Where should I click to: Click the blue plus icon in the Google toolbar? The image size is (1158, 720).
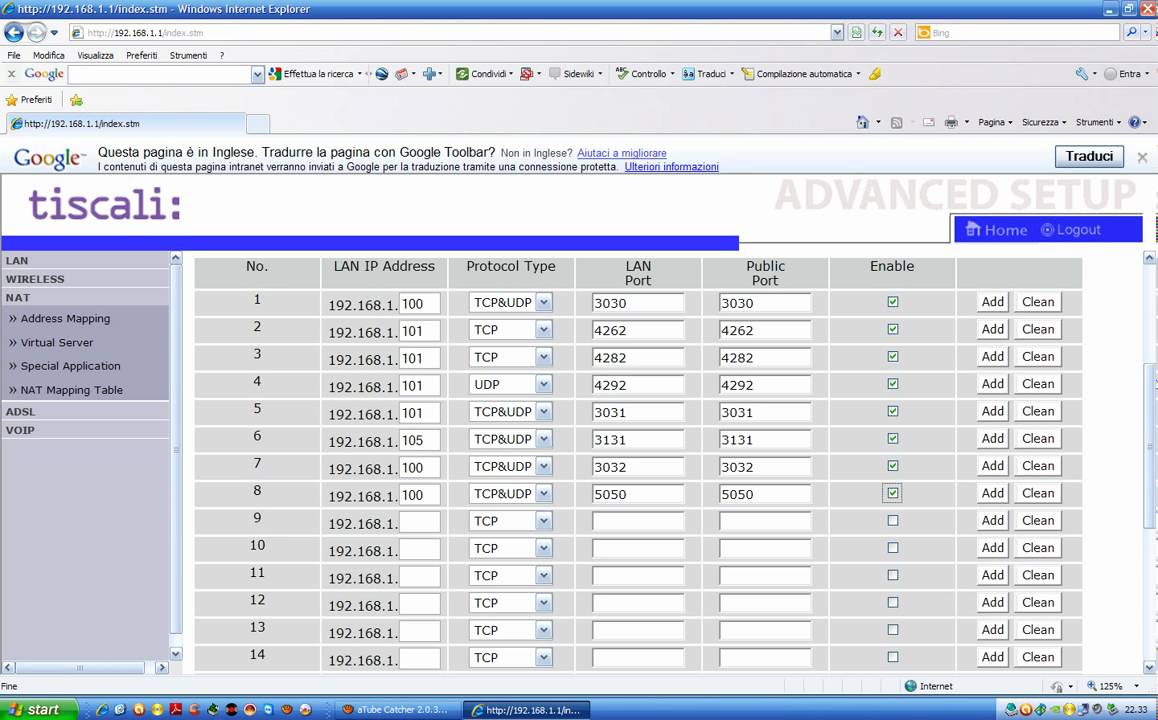pos(429,74)
